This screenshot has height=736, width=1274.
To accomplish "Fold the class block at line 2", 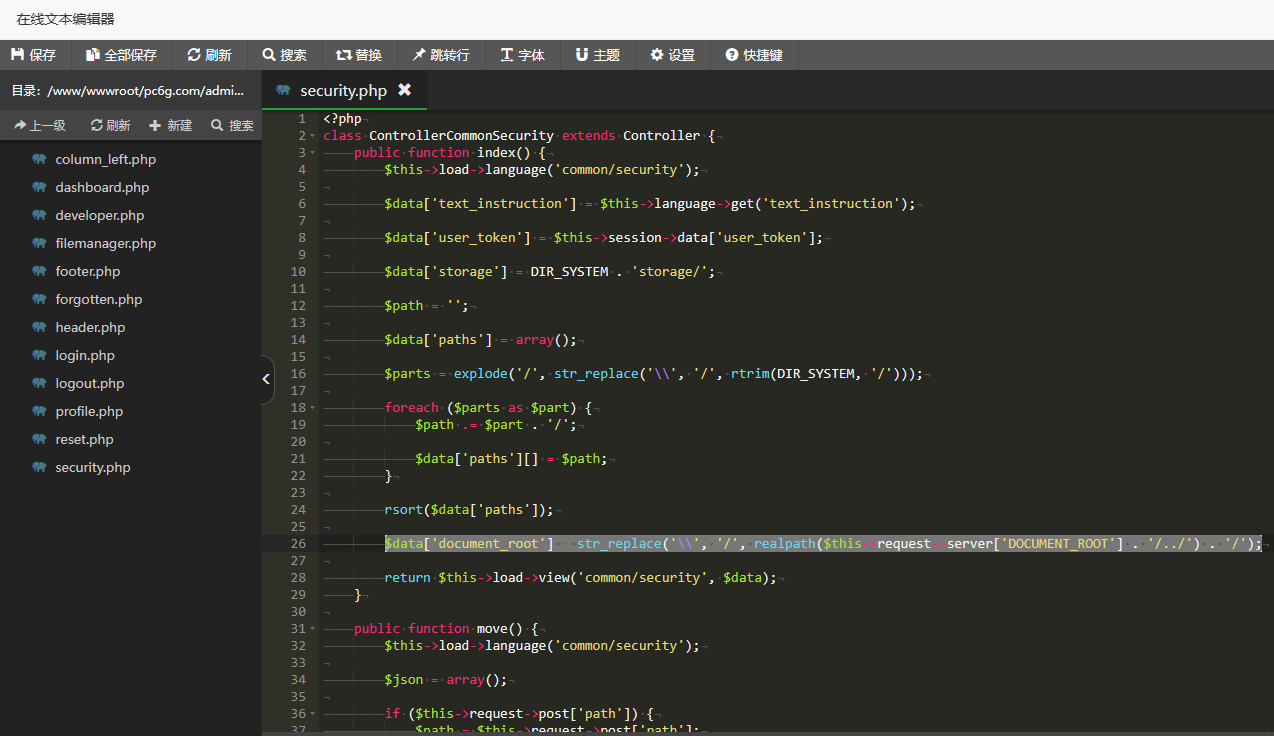I will point(313,136).
